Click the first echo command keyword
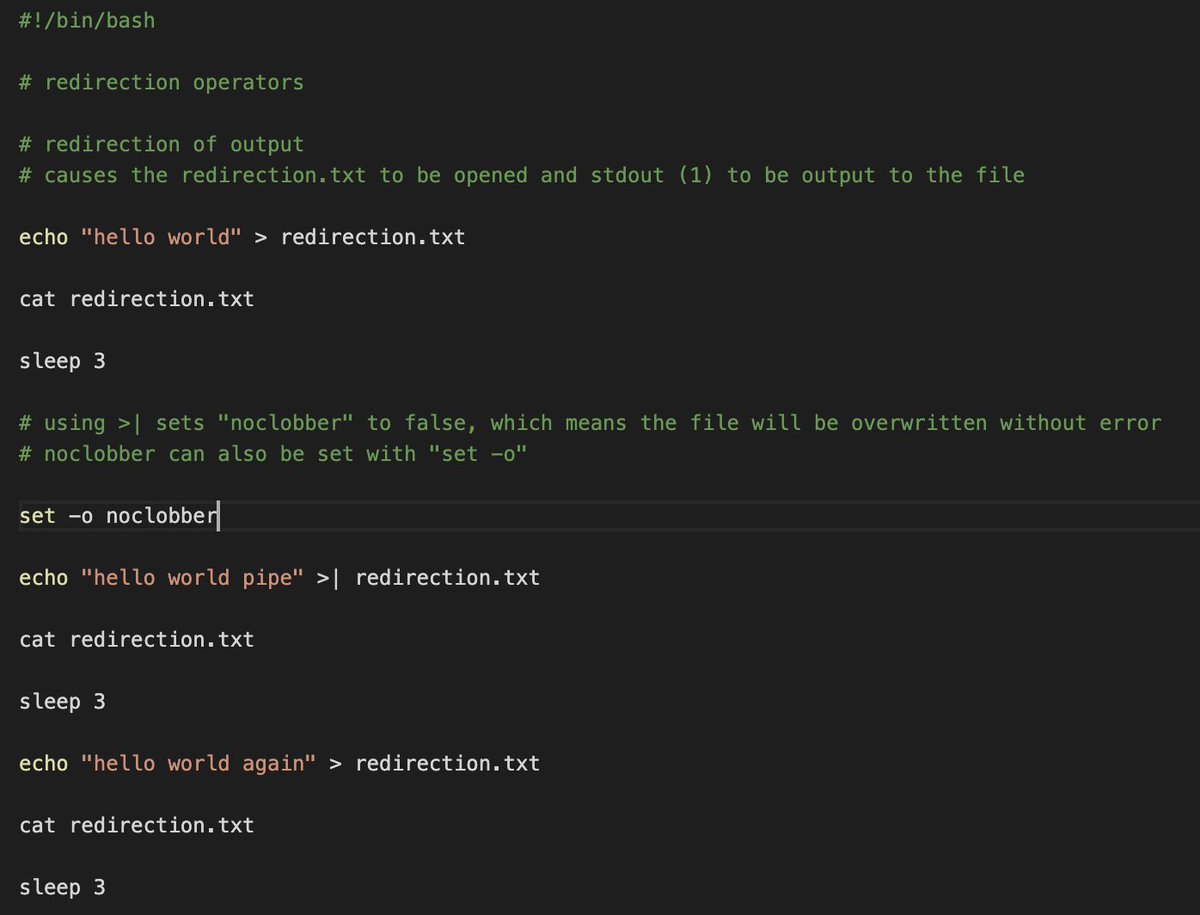This screenshot has width=1200, height=915. (x=44, y=237)
